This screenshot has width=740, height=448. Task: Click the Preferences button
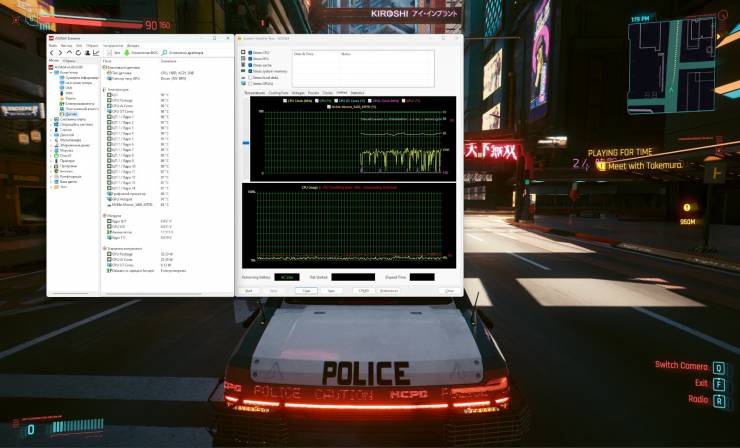389,291
